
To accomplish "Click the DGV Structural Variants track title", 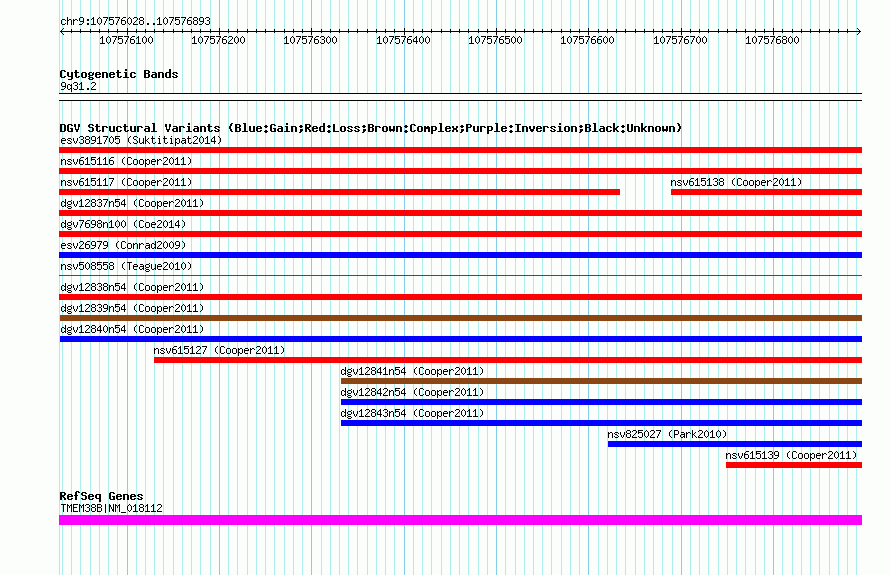I will (370, 128).
